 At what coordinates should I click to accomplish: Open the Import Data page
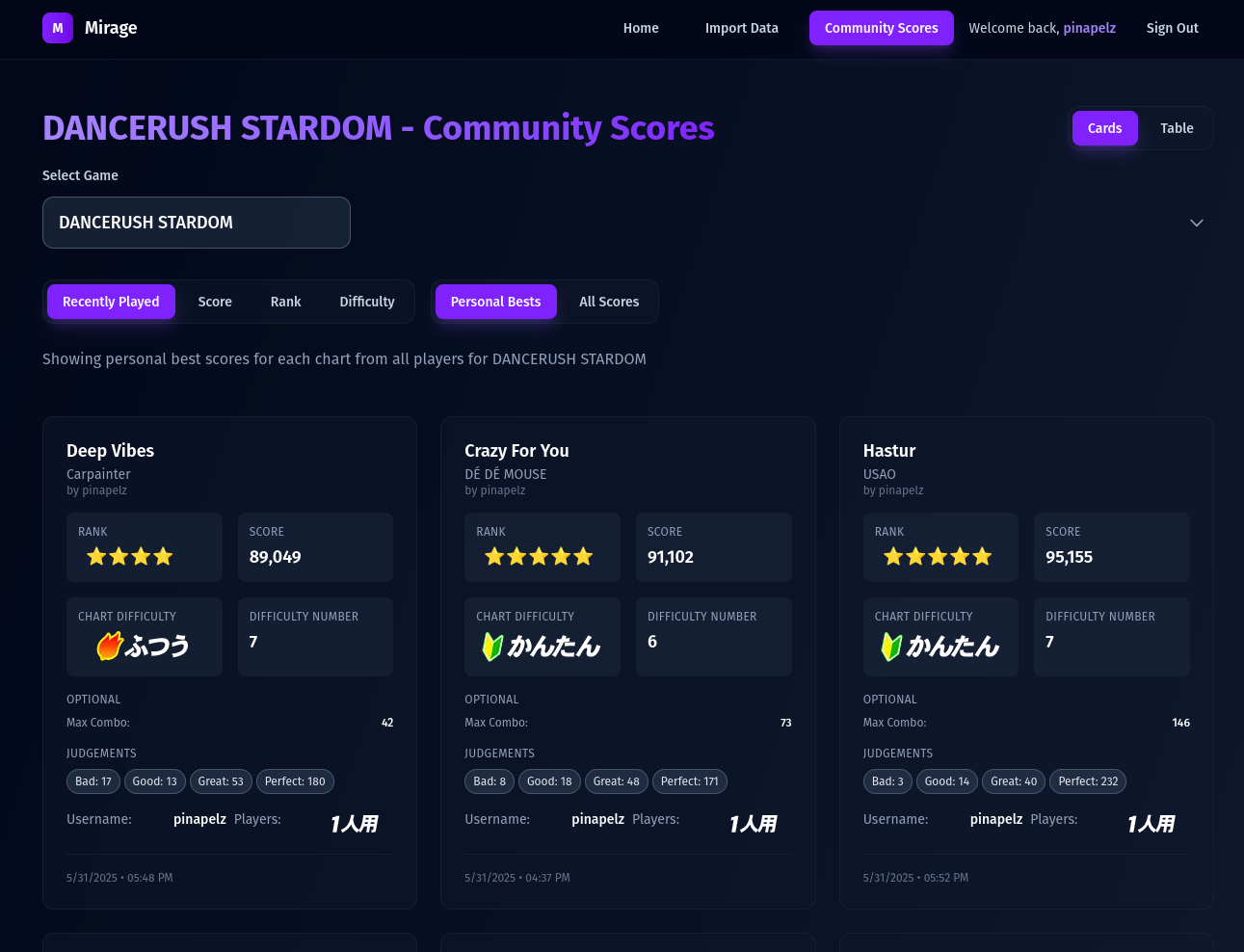pos(741,28)
